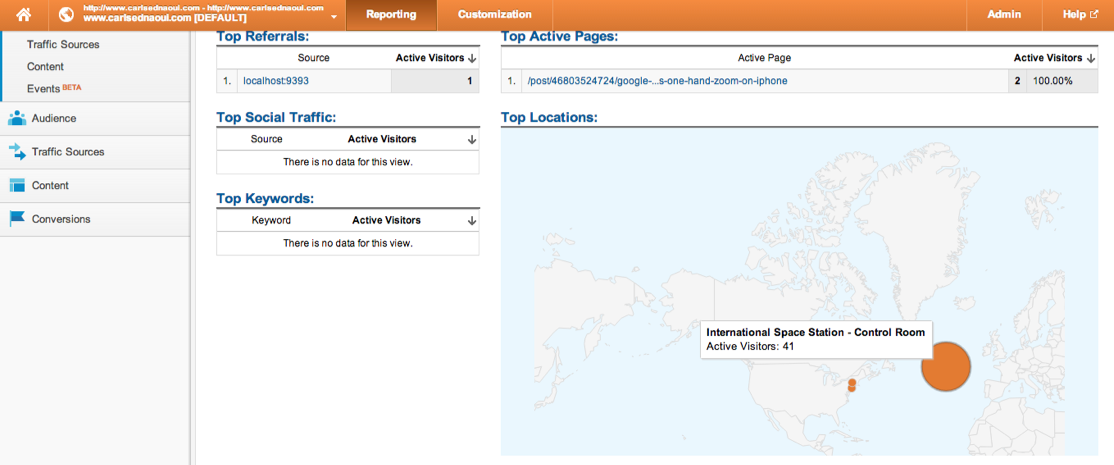Click the Home icon in top bar
Screen dimensions: 1114x465
tap(23, 14)
